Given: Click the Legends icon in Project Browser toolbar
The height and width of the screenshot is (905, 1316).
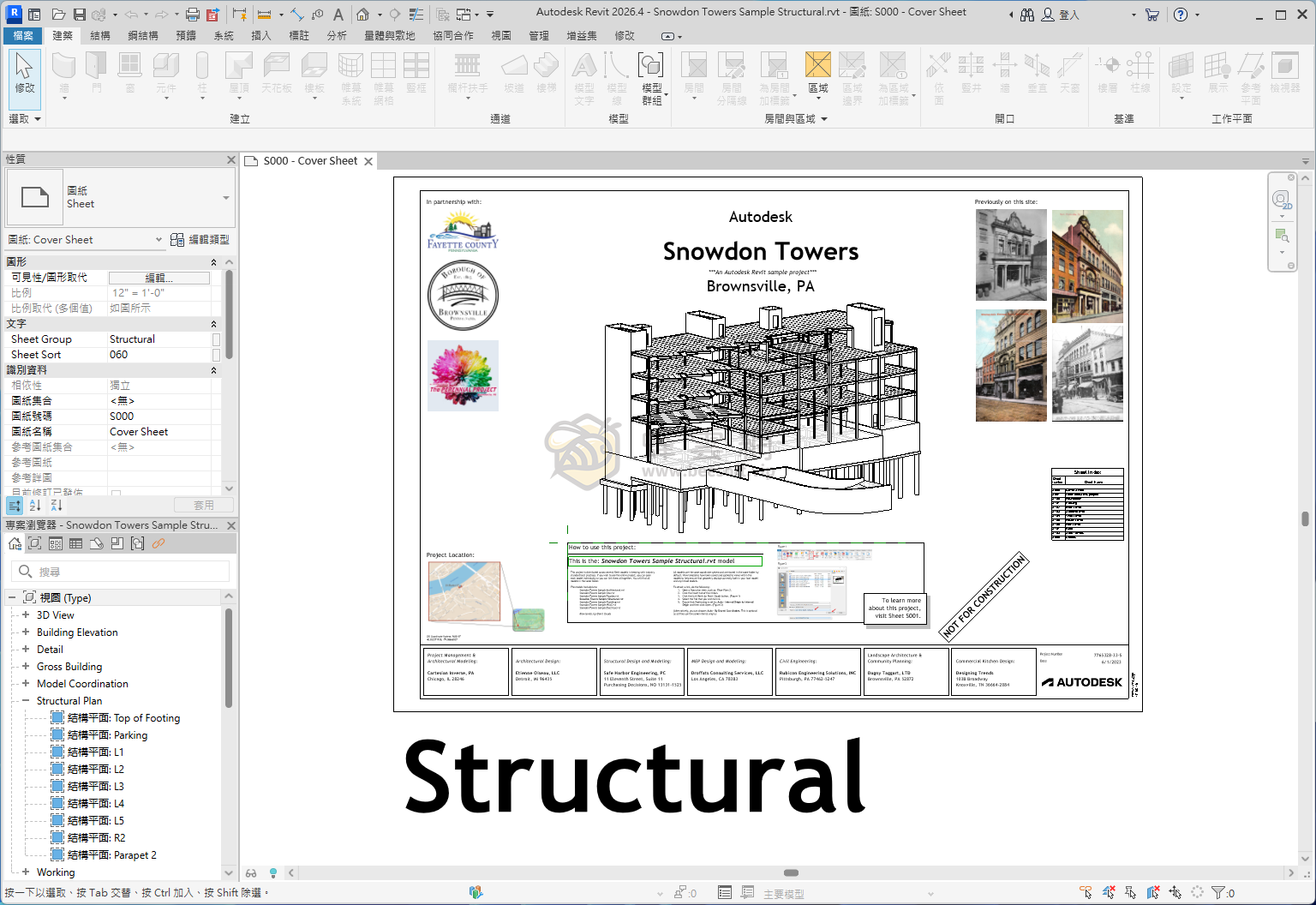Looking at the screenshot, I should [x=56, y=543].
